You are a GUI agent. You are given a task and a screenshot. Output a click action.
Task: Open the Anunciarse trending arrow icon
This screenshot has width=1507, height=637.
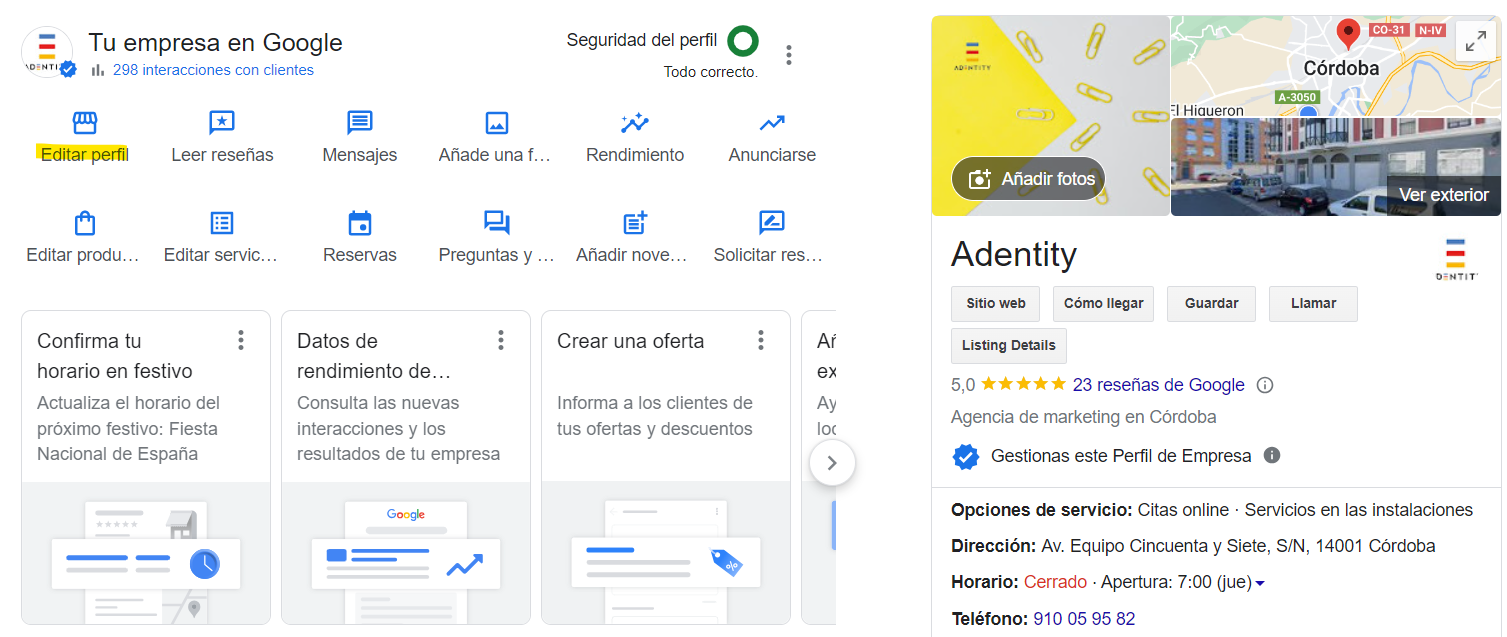772,123
